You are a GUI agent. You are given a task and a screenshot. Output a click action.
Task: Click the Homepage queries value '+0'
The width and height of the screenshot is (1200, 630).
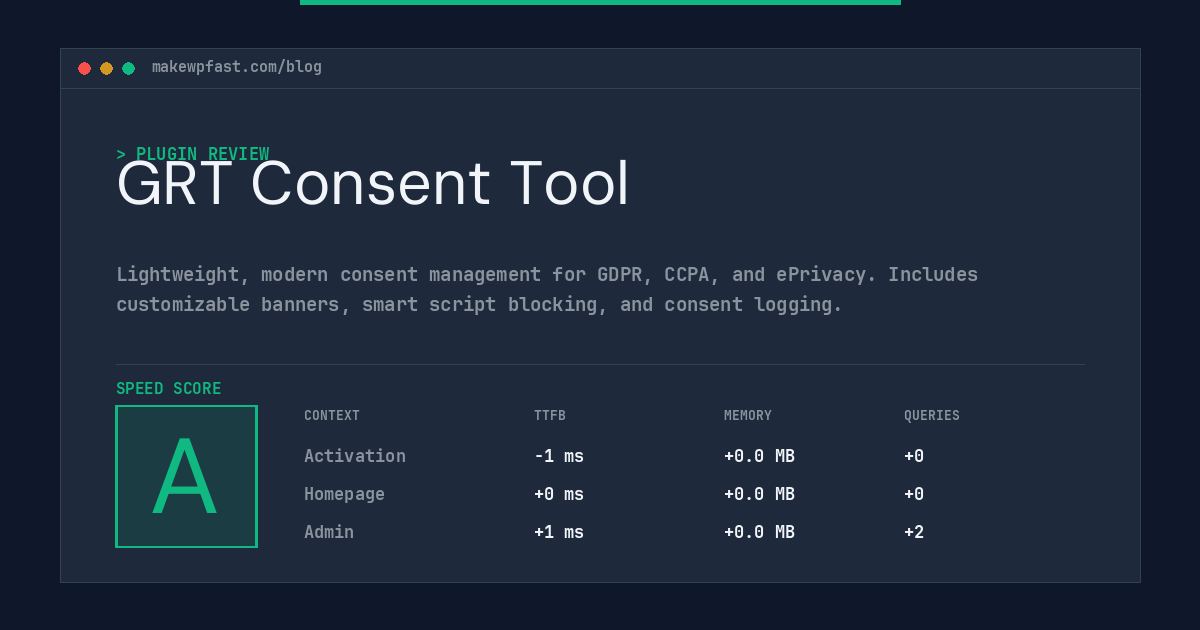[x=914, y=494]
